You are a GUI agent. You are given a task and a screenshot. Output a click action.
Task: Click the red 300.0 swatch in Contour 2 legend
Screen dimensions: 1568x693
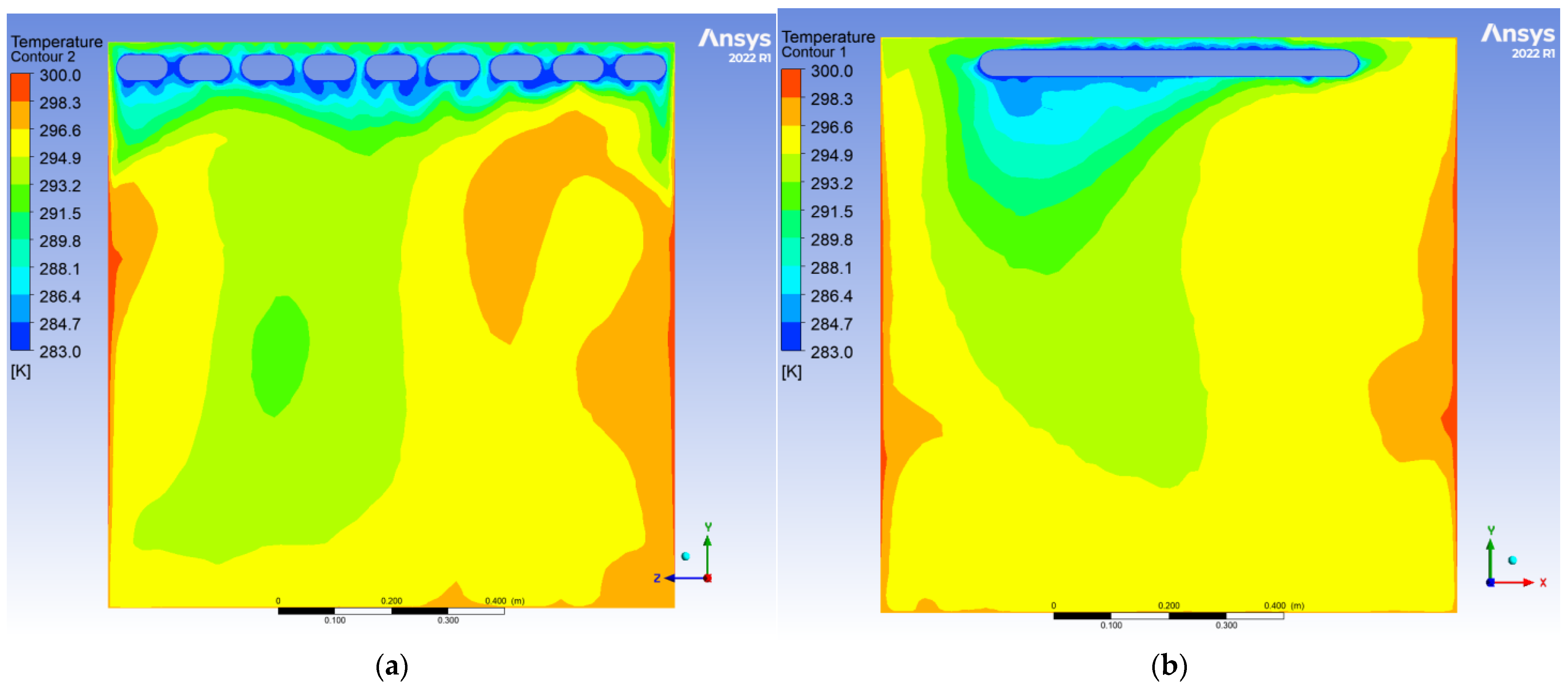[x=21, y=86]
